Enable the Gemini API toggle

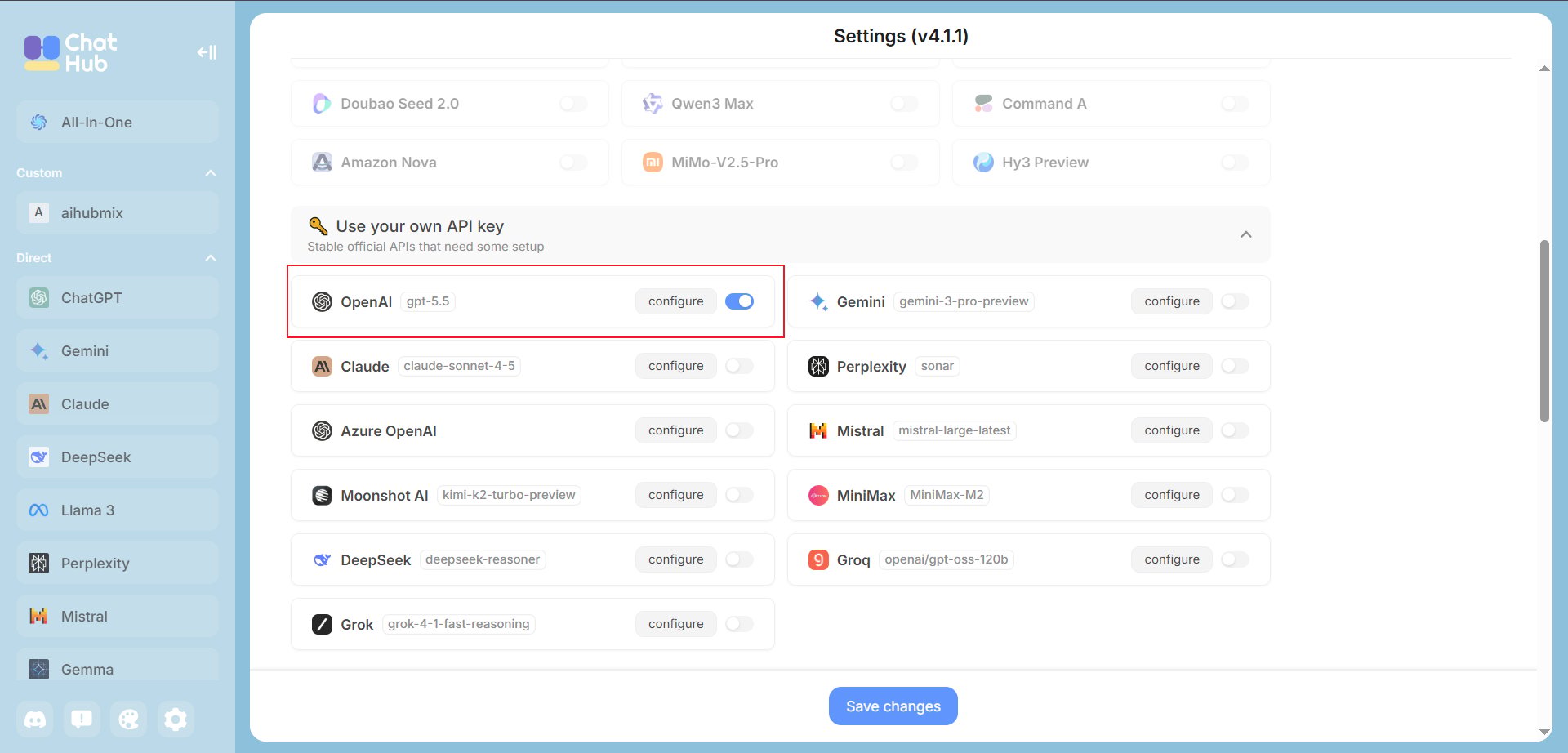(x=1235, y=301)
